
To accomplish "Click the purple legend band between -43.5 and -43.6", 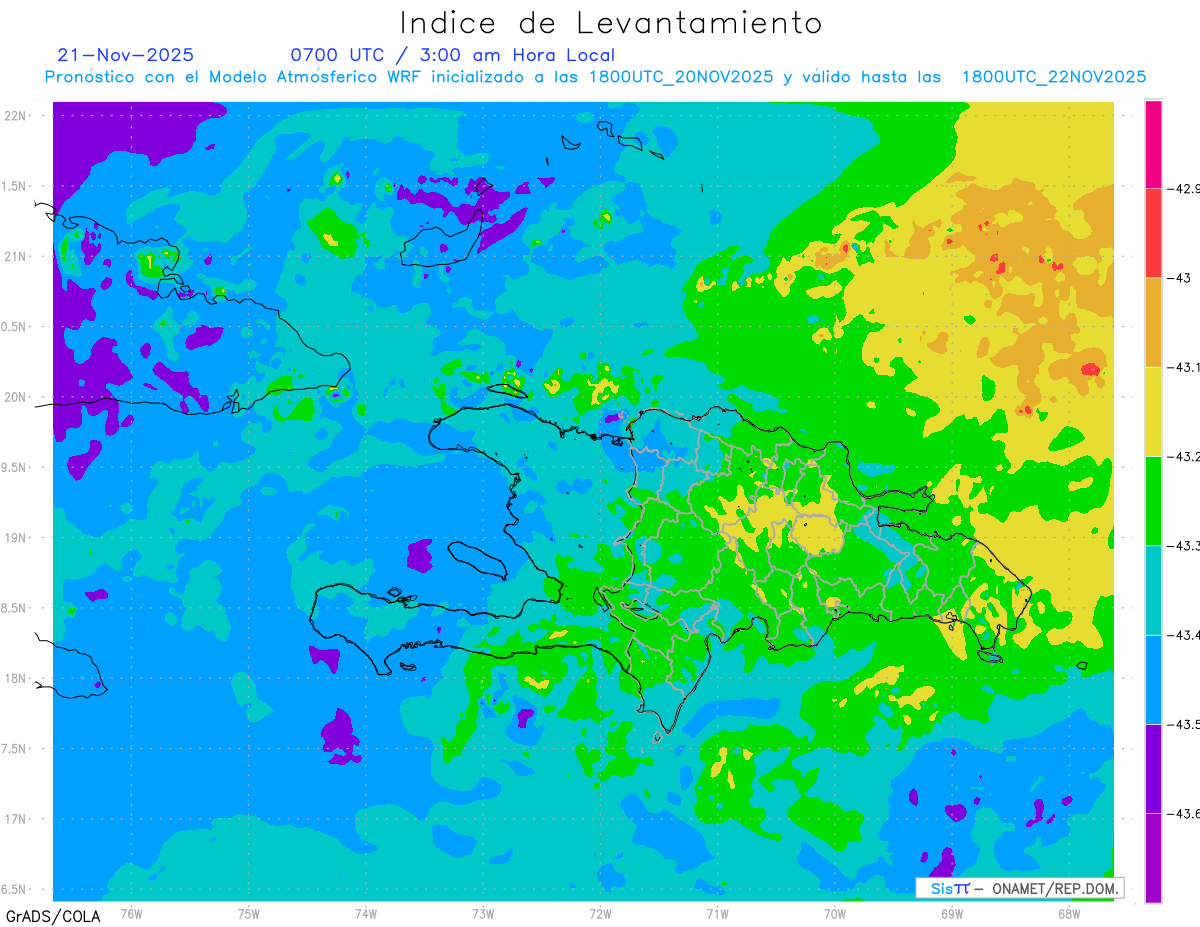I will pyautogui.click(x=1153, y=768).
